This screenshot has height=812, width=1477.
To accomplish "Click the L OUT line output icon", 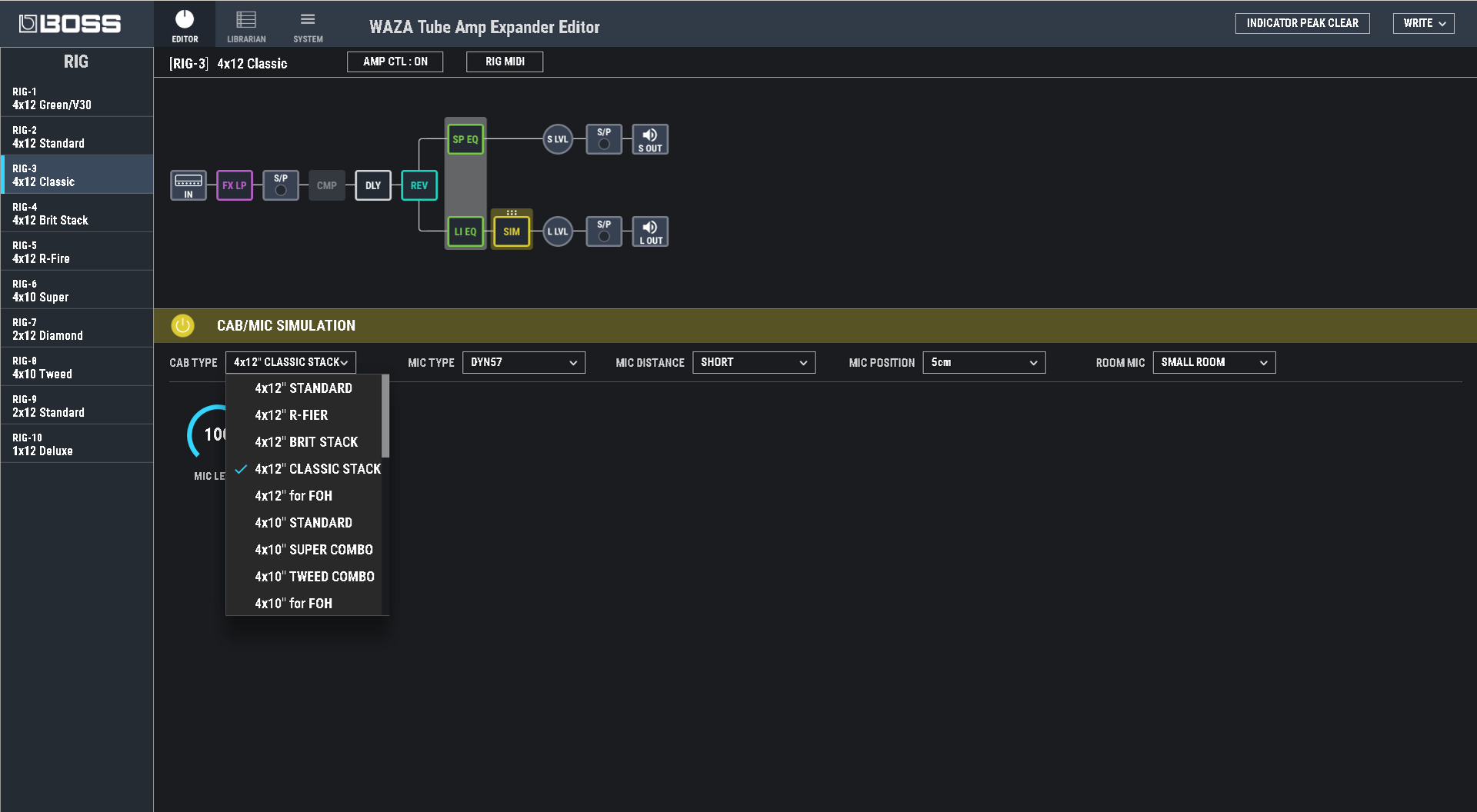I will point(650,231).
